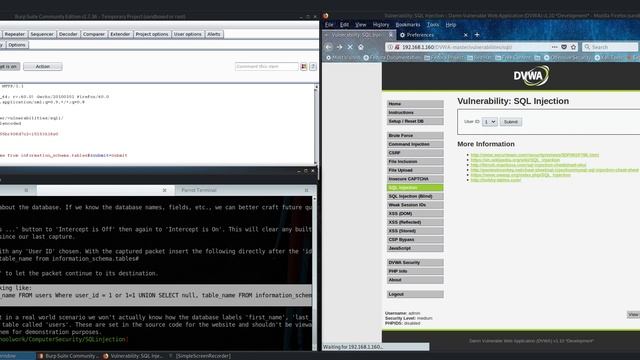Click the site information icon in URL bar
This screenshot has height=360, width=640.
tap(390, 47)
